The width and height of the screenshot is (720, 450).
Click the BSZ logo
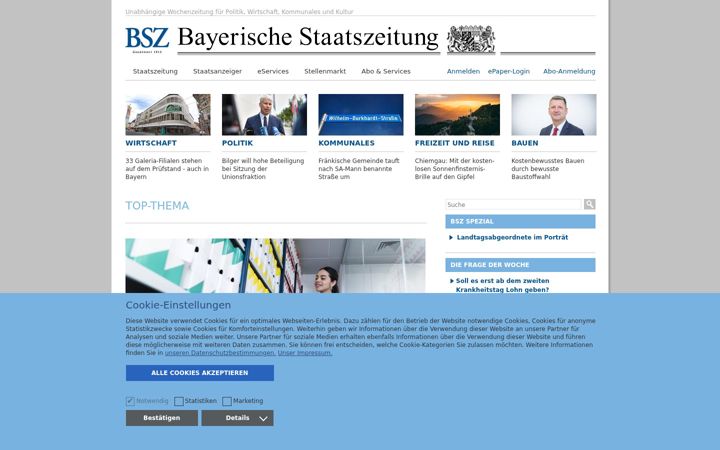147,39
